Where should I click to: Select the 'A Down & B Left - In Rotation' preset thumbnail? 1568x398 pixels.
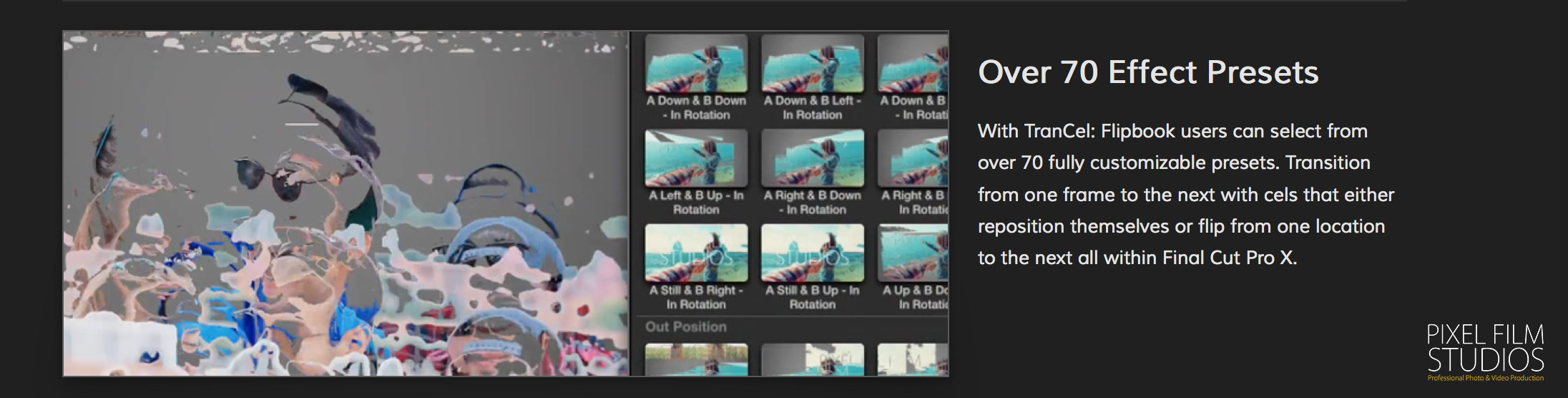pos(812,63)
